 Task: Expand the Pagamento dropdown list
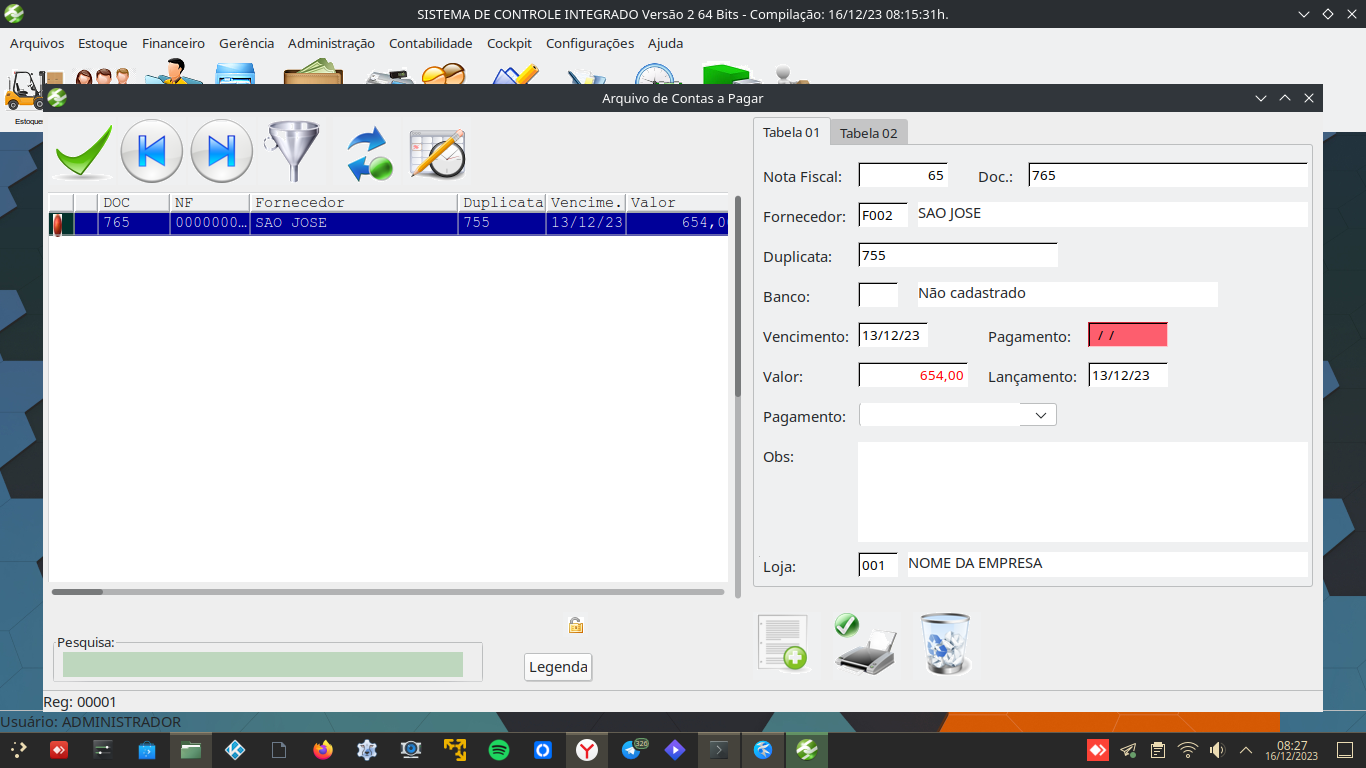pyautogui.click(x=1040, y=415)
